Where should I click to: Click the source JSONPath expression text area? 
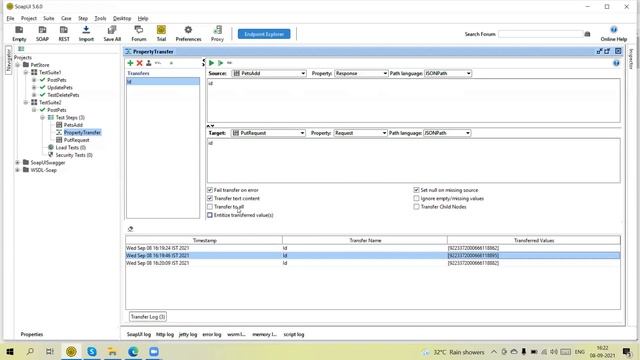tap(414, 100)
